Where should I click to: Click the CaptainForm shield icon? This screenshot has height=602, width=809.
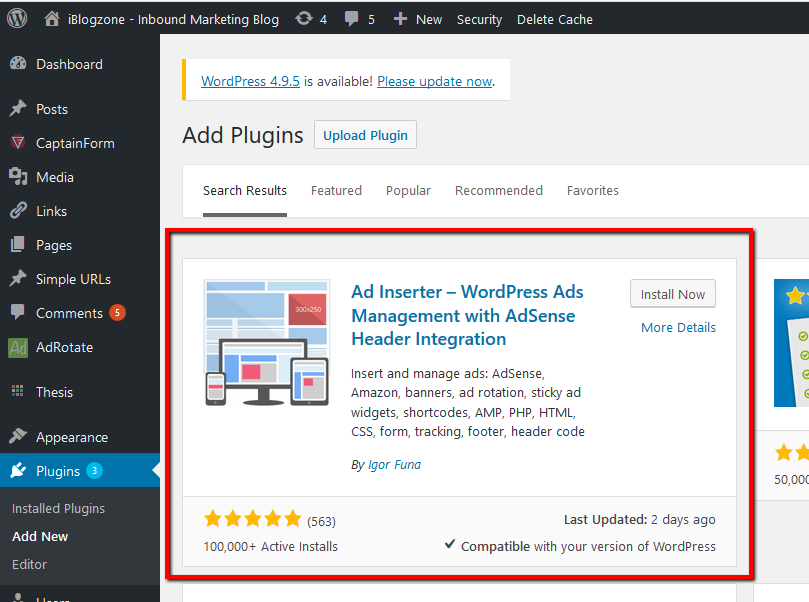pos(18,142)
